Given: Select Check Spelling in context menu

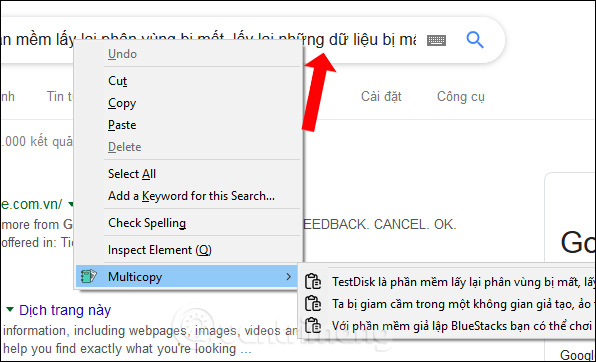Looking at the screenshot, I should tap(188, 223).
